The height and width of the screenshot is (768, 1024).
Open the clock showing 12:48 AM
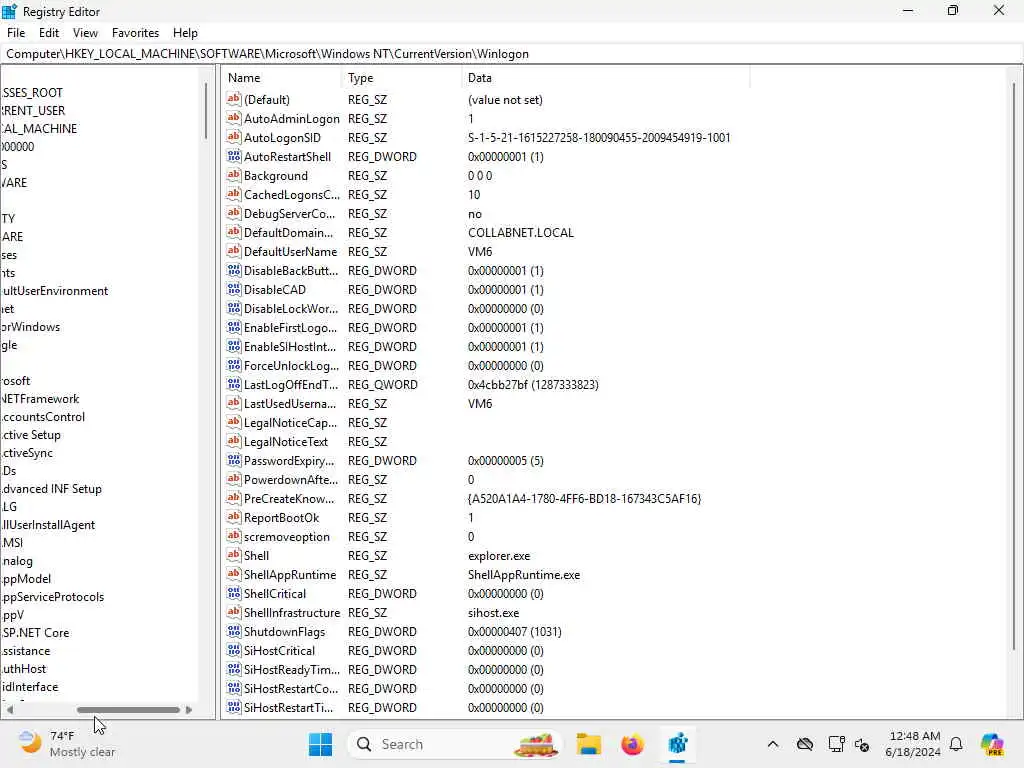914,744
